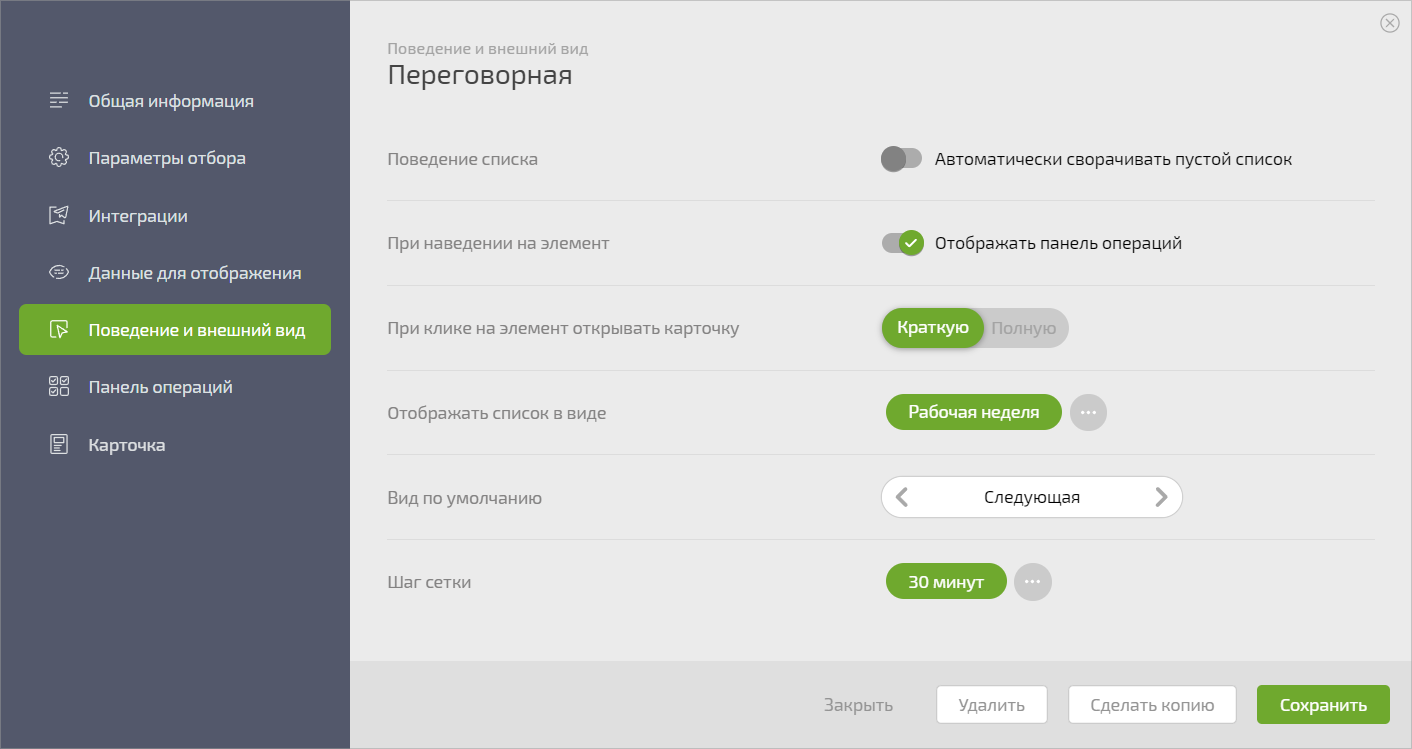
Task: Switch to the Интеграции section
Action: click(x=138, y=216)
